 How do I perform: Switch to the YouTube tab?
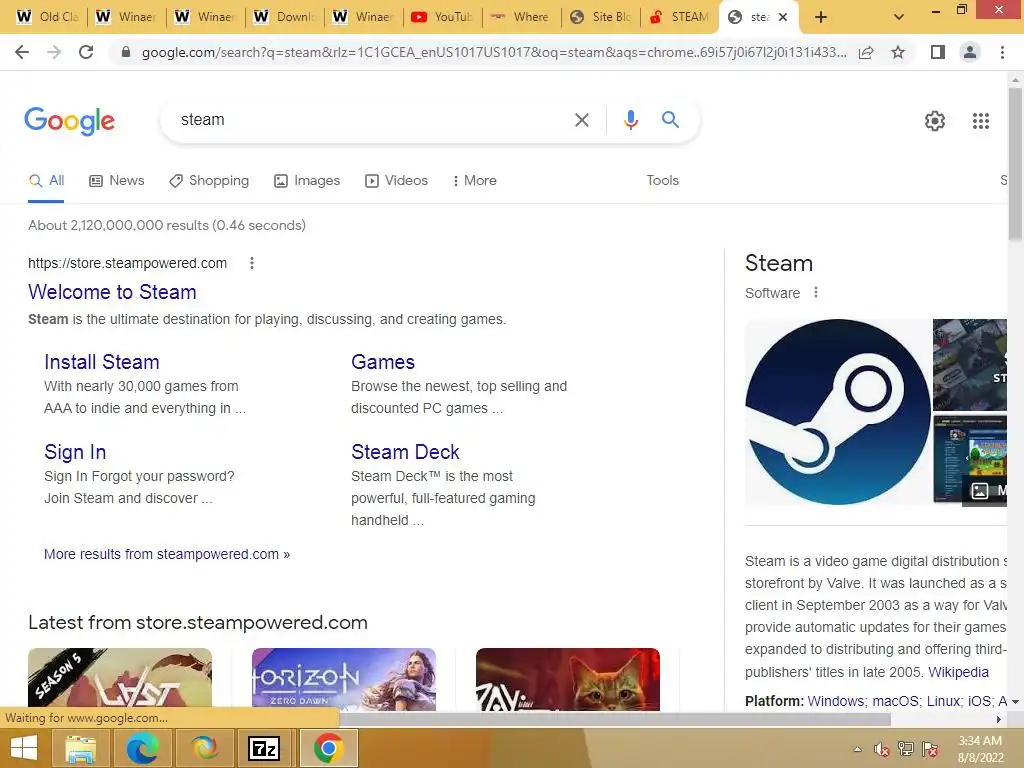point(441,17)
